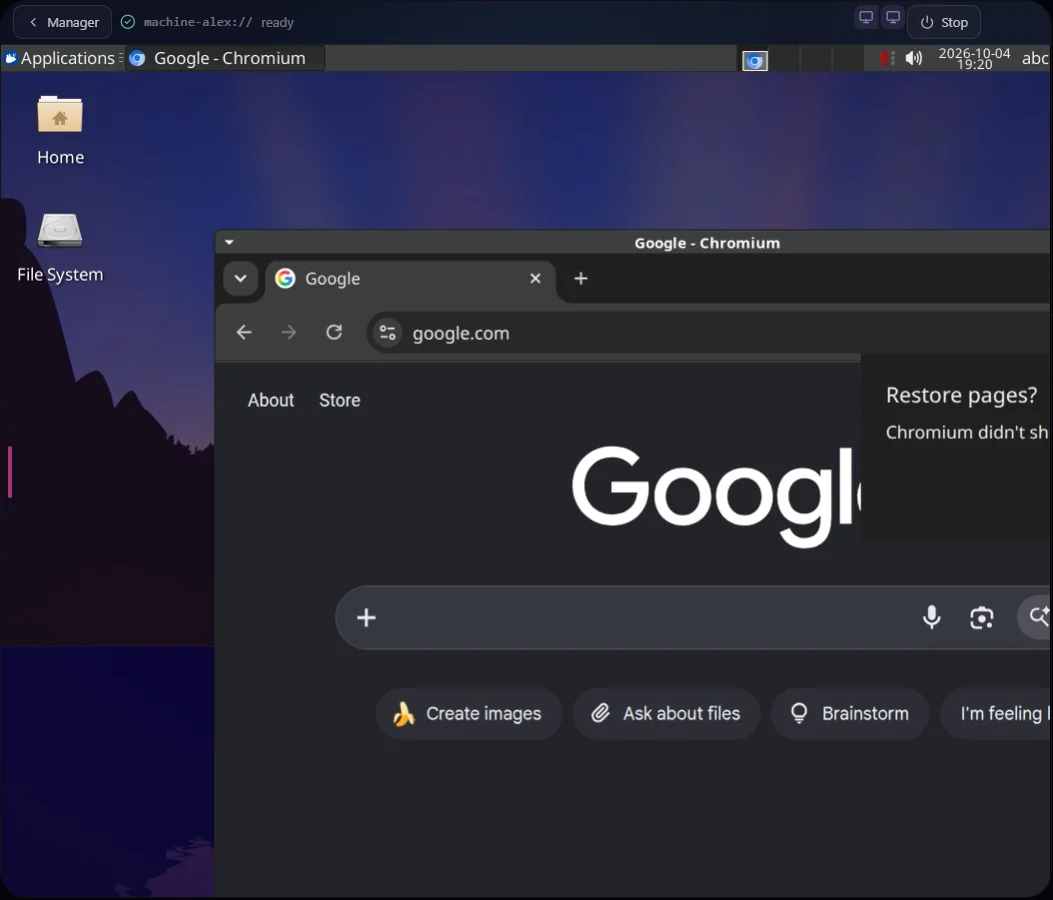Viewport: 1053px width, 900px height.
Task: Select the Brainstorm suggestion chip
Action: click(x=850, y=713)
